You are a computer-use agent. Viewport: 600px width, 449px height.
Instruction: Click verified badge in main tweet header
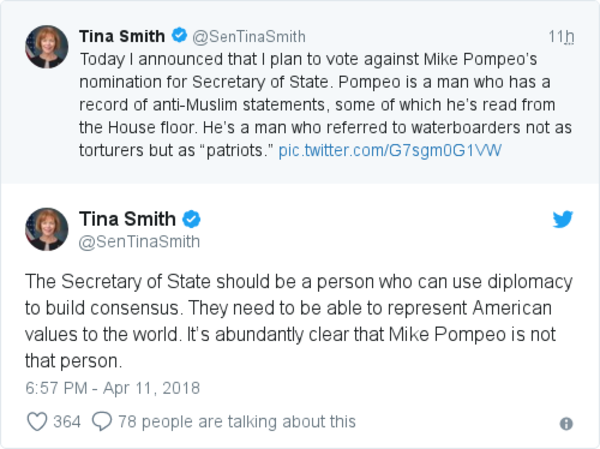[x=193, y=219]
